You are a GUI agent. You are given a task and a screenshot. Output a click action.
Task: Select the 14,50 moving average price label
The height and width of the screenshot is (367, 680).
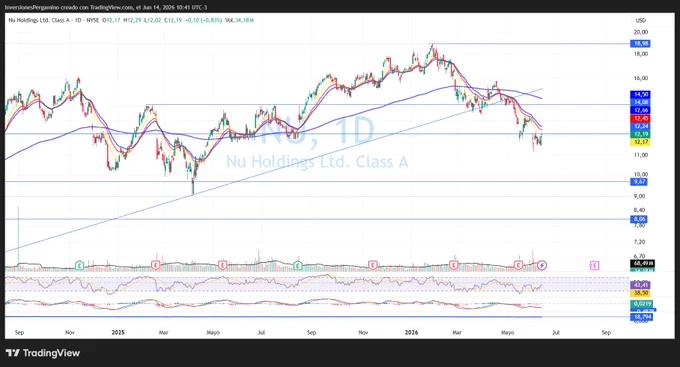tap(641, 94)
